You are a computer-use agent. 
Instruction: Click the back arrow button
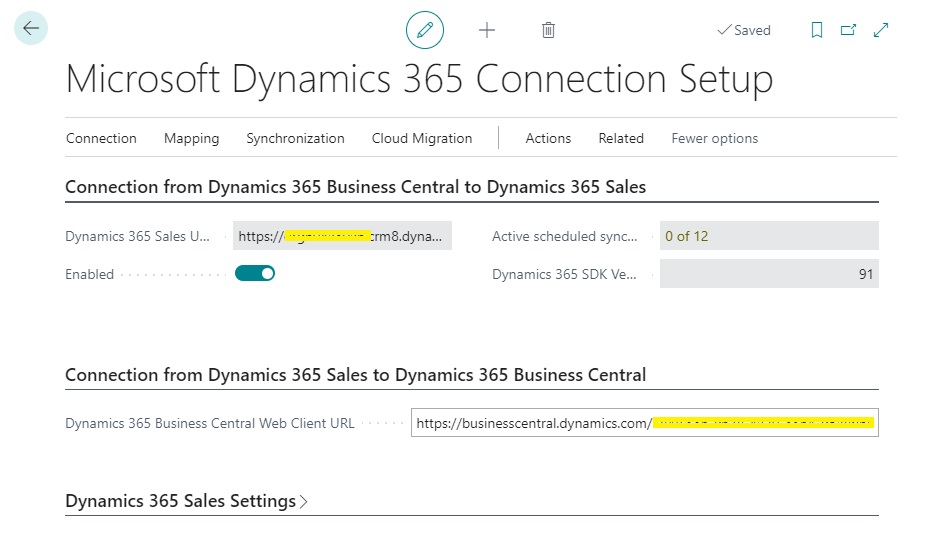pyautogui.click(x=30, y=29)
